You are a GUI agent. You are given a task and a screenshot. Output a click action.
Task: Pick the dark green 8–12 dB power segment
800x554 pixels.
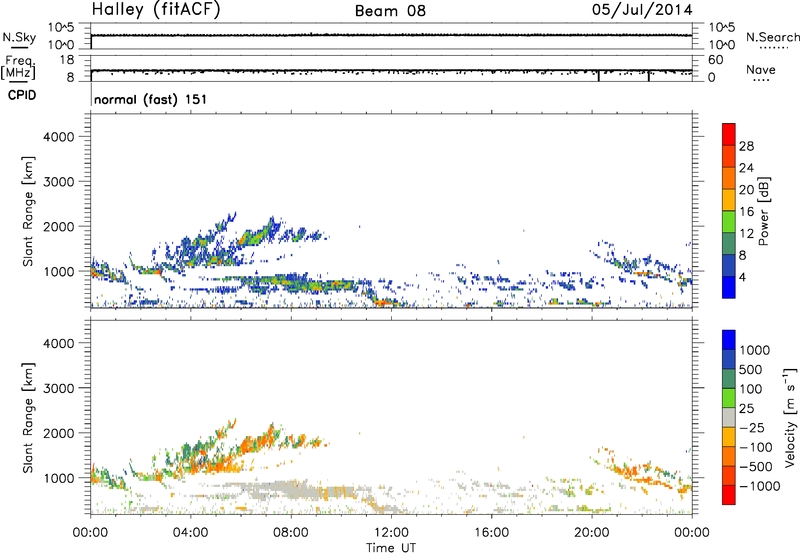(x=729, y=244)
